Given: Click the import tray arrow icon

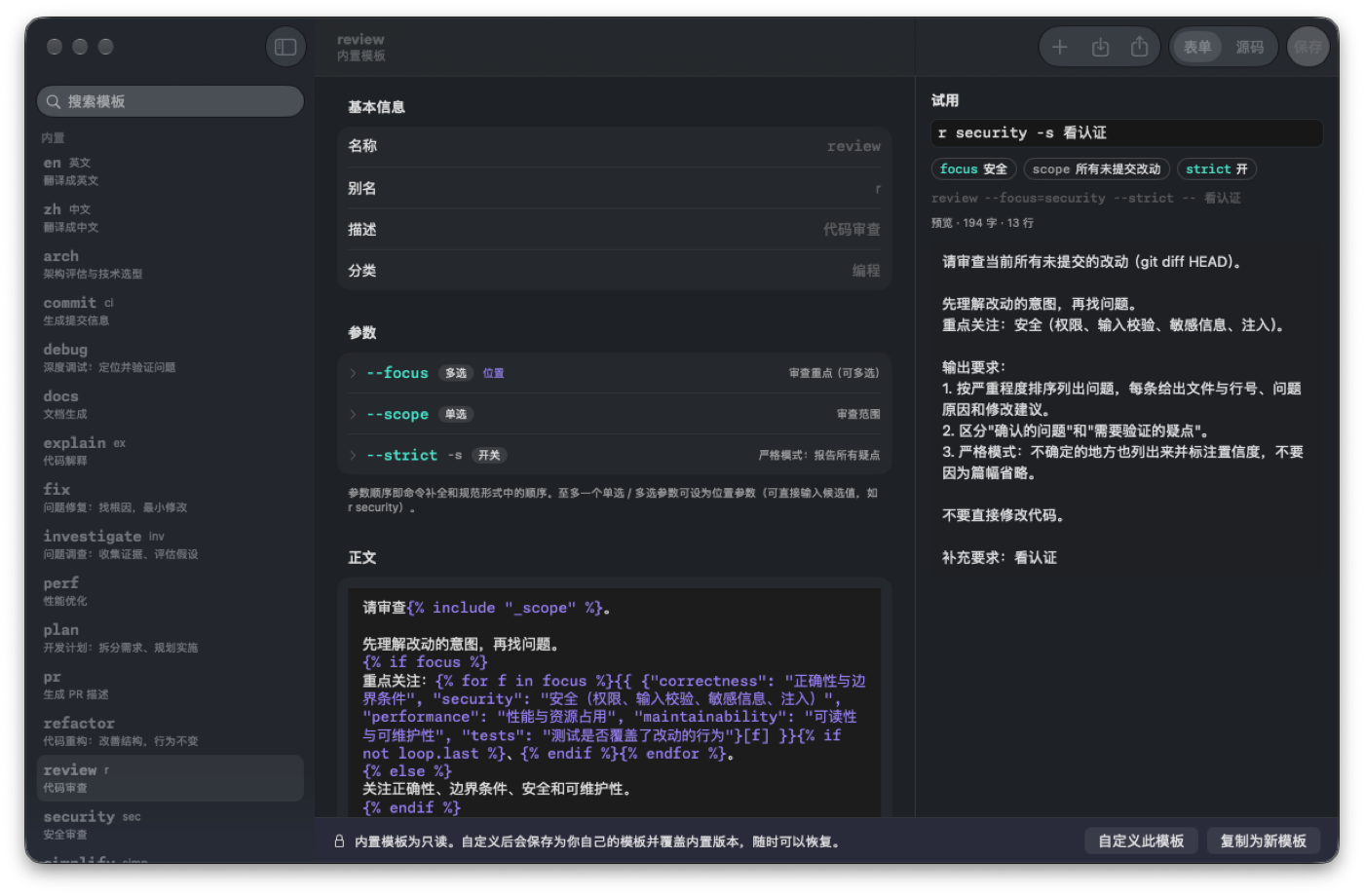Looking at the screenshot, I should click(1100, 47).
